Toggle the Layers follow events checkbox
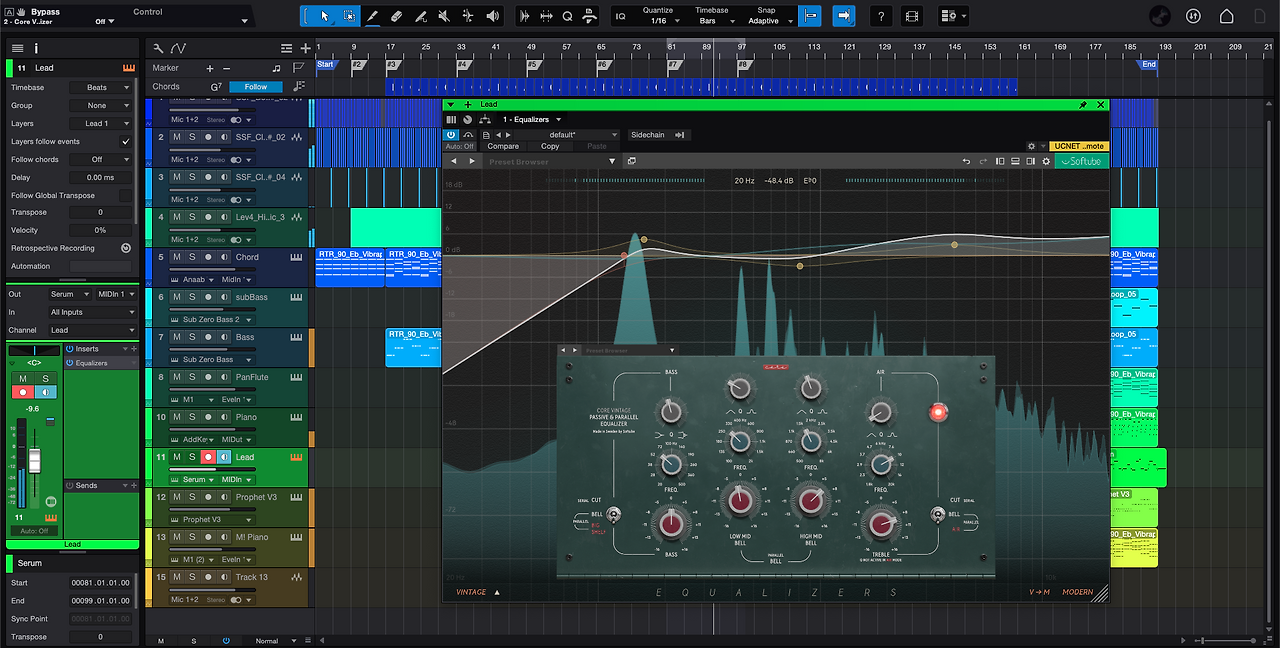The width and height of the screenshot is (1280, 648). click(x=126, y=142)
